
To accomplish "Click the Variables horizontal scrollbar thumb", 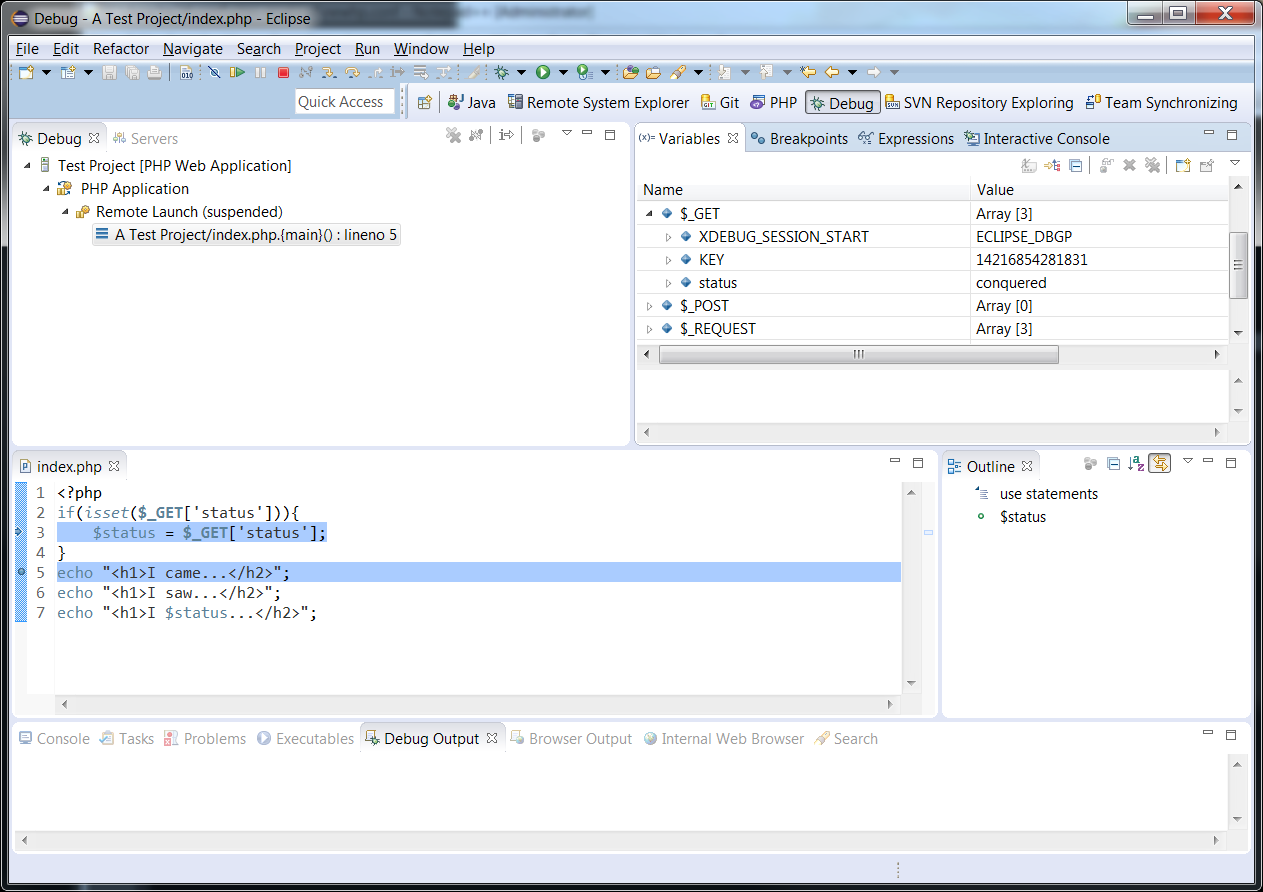I will (x=858, y=354).
